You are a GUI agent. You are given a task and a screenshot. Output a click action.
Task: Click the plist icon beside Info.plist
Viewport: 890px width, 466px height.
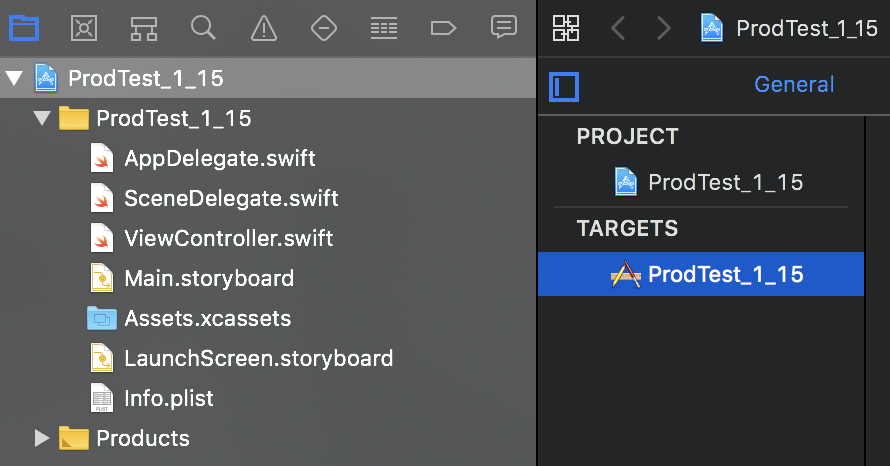pos(102,398)
